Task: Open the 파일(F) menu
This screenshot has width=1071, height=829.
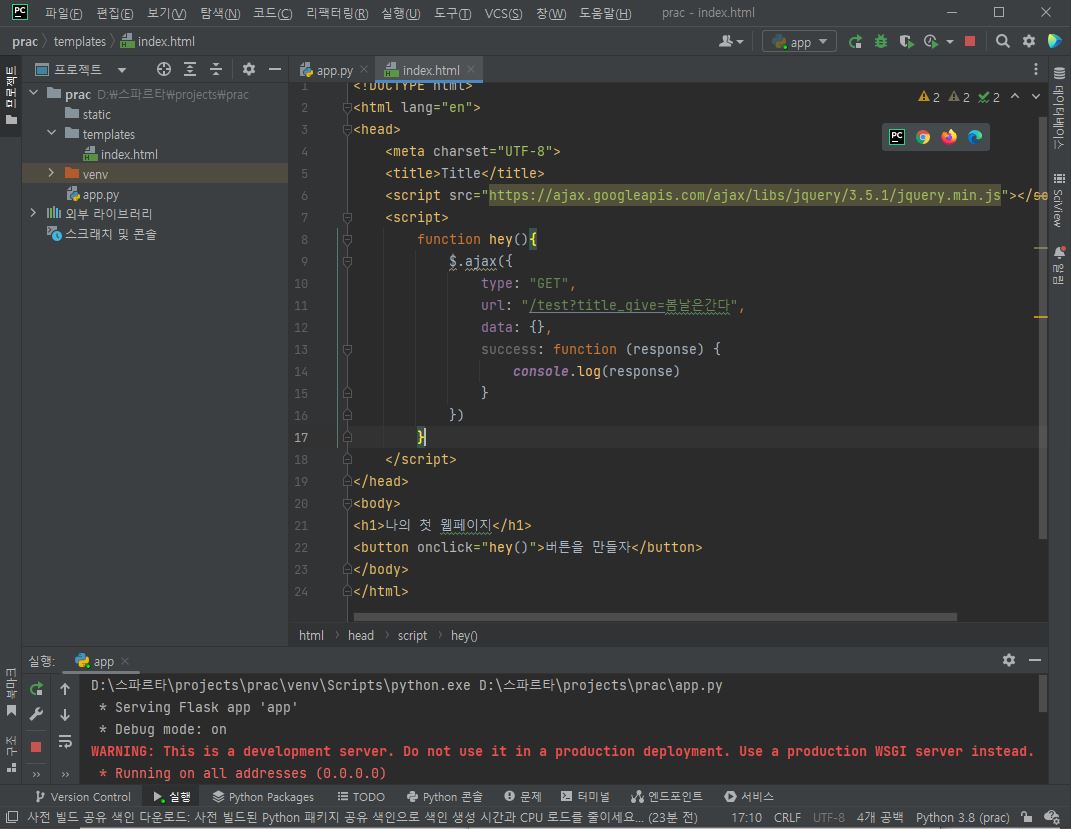Action: (x=64, y=13)
